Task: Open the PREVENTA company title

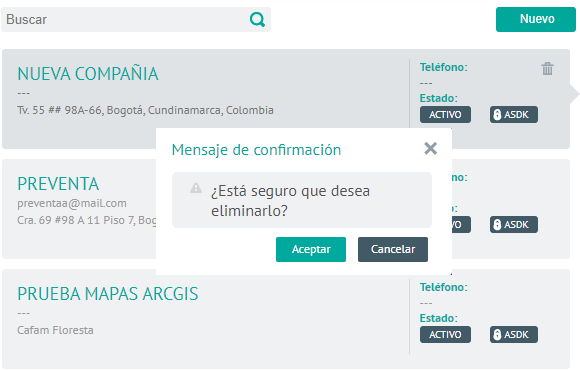Action: [58, 184]
